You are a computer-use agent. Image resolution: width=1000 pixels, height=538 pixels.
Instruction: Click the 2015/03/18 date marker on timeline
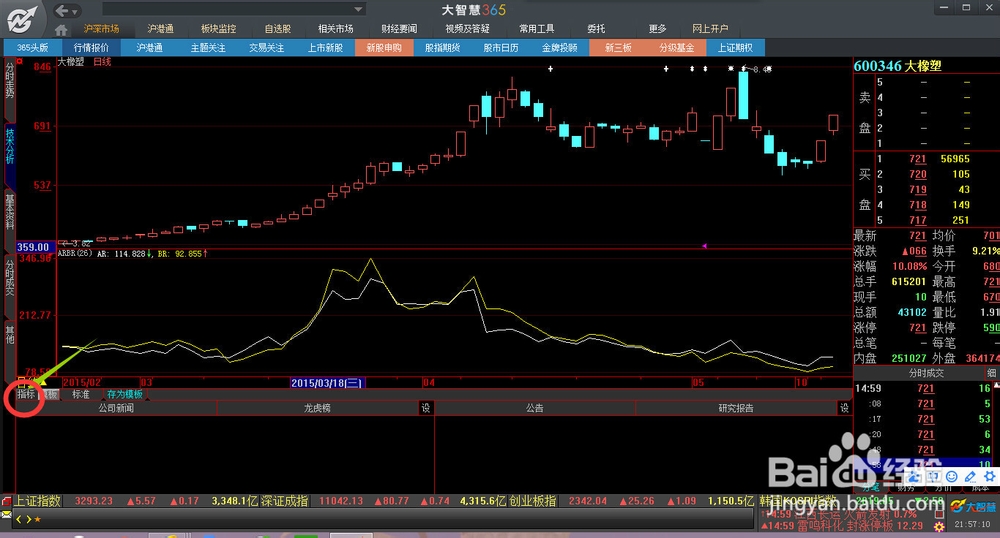coord(327,382)
